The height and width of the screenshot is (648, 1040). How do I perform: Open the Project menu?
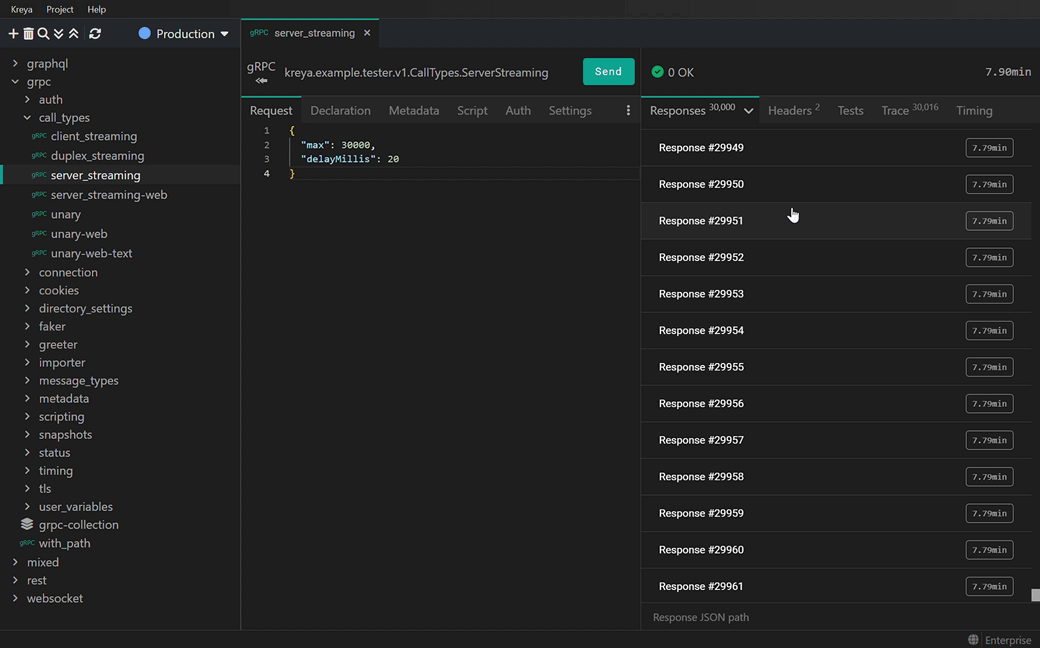point(60,9)
